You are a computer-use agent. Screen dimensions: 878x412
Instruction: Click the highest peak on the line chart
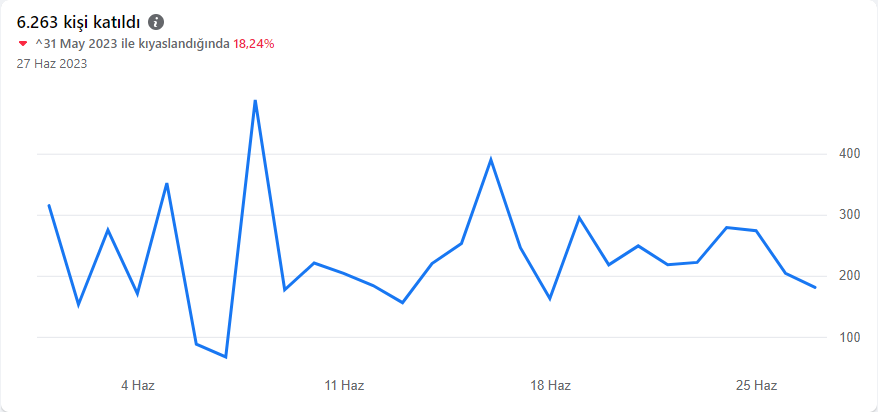pyautogui.click(x=255, y=101)
